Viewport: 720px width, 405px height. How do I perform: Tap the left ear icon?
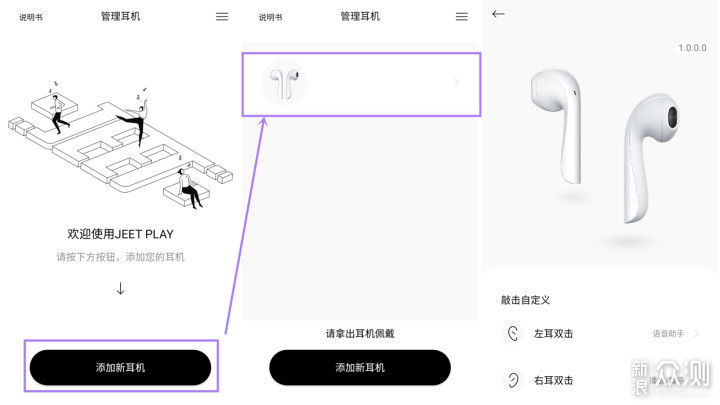(513, 333)
